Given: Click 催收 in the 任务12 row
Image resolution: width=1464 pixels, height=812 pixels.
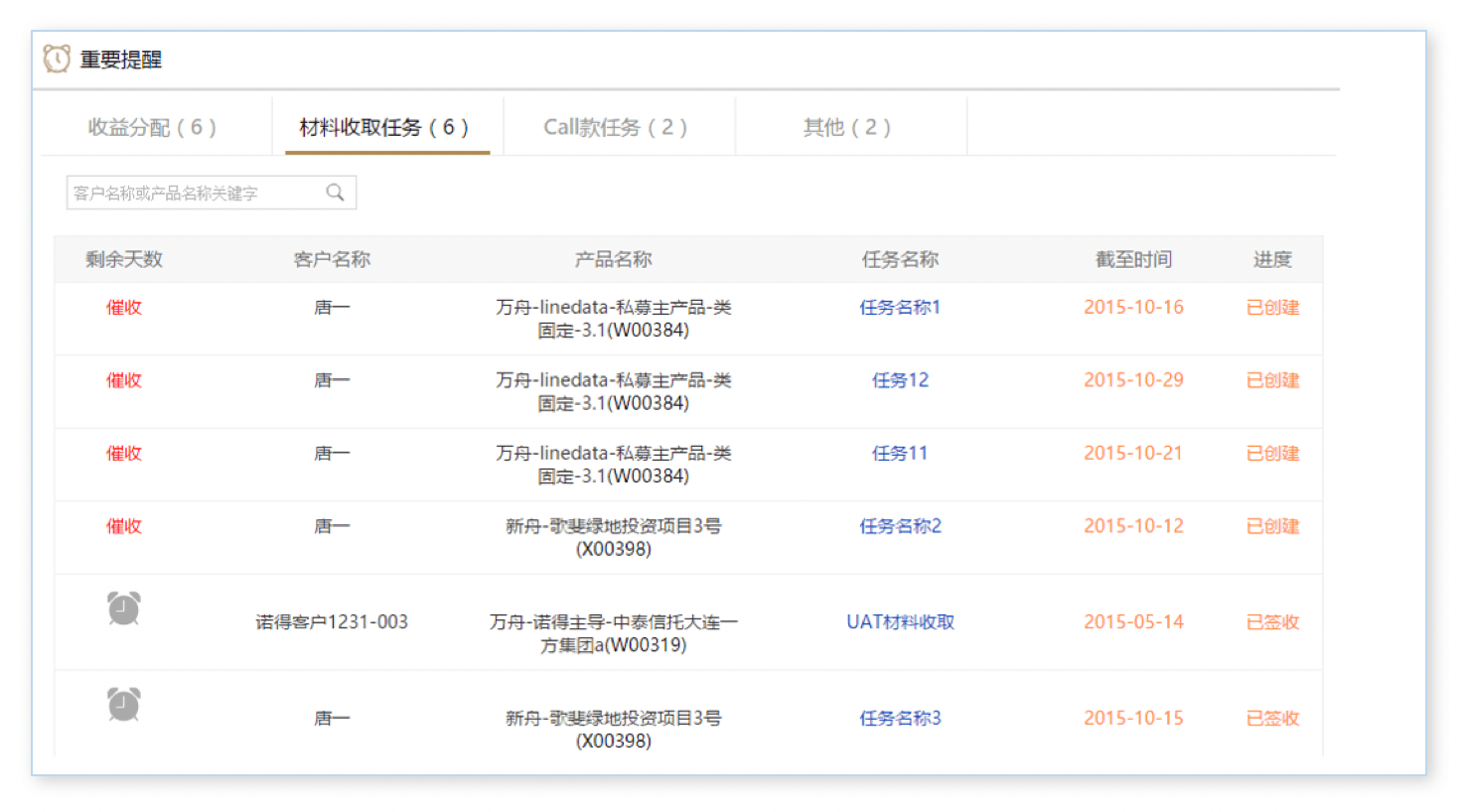Looking at the screenshot, I should tap(124, 380).
